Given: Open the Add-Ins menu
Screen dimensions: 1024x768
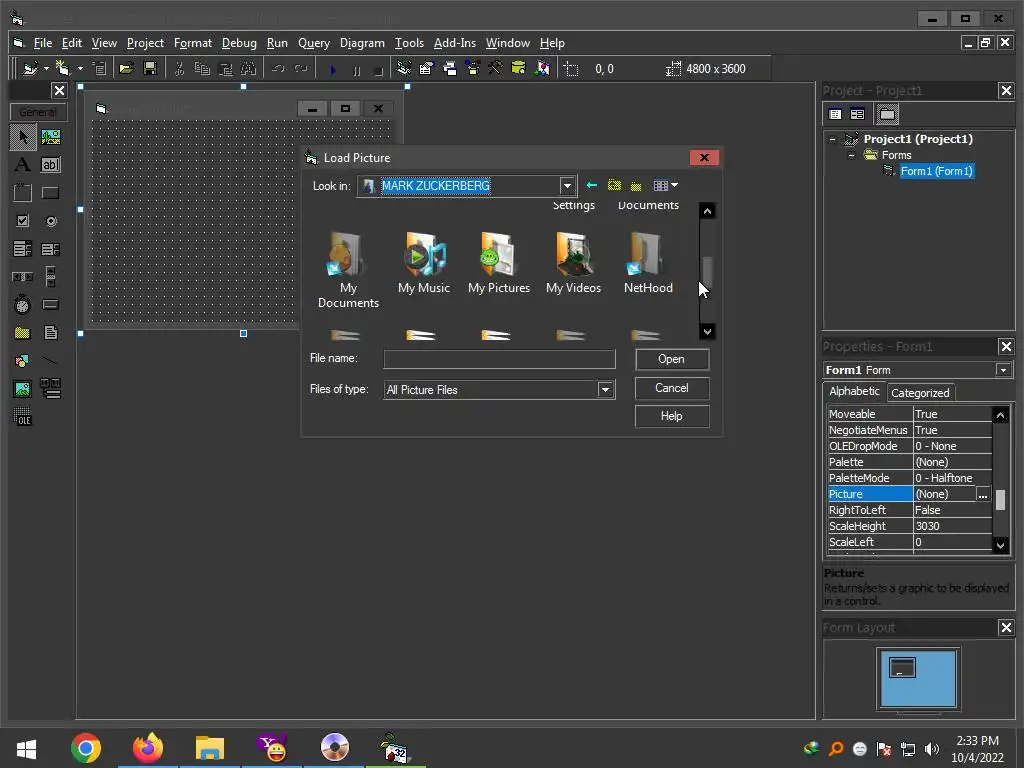Looking at the screenshot, I should pyautogui.click(x=455, y=43).
